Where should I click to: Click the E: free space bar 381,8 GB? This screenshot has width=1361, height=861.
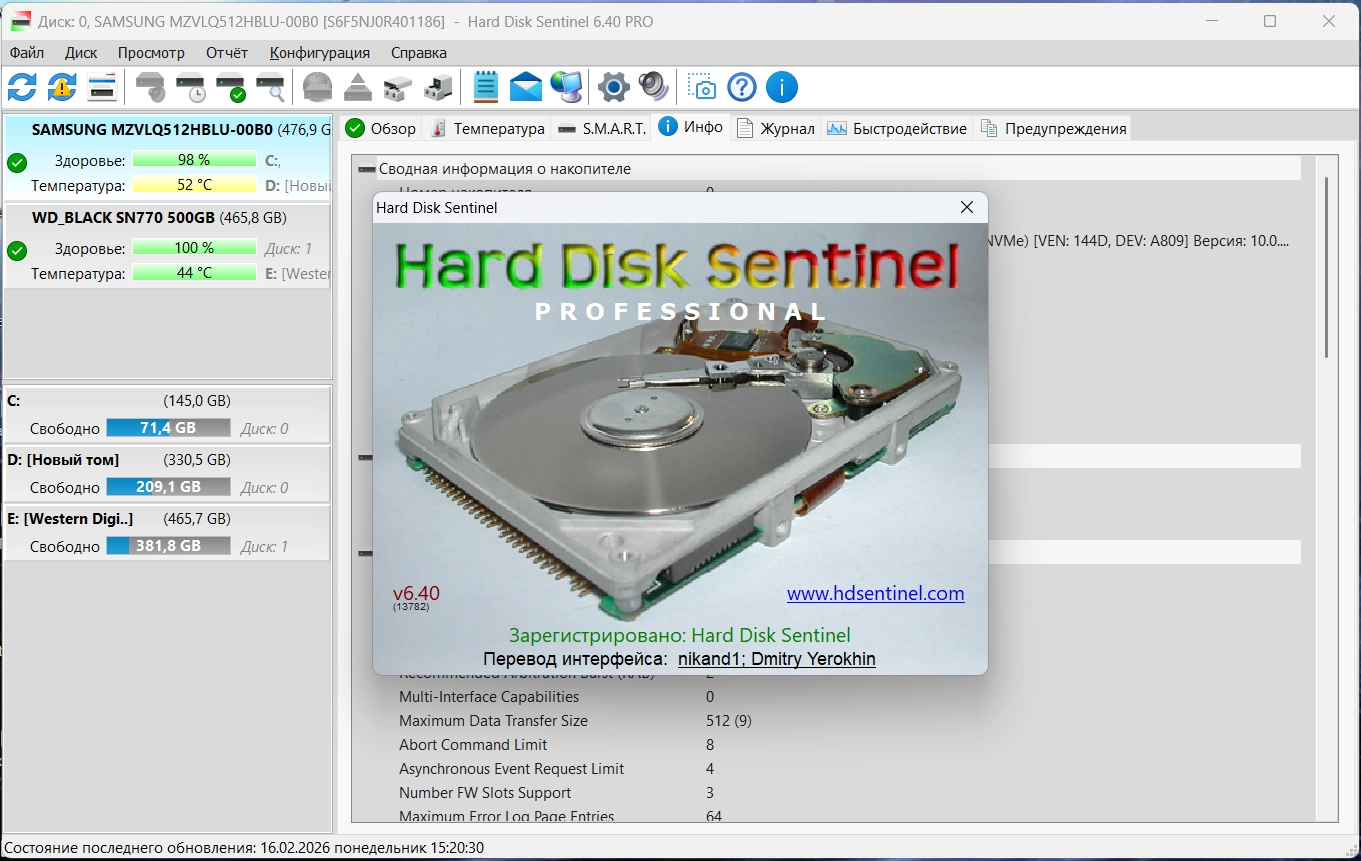pos(168,546)
